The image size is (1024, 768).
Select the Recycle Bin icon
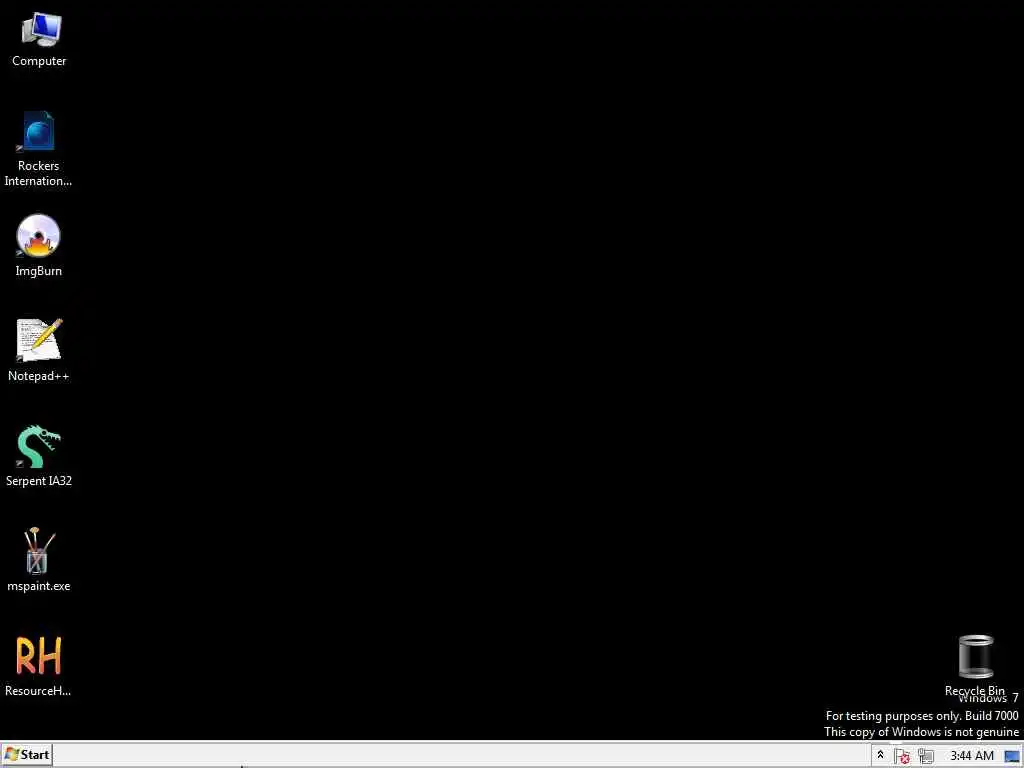[x=976, y=657]
